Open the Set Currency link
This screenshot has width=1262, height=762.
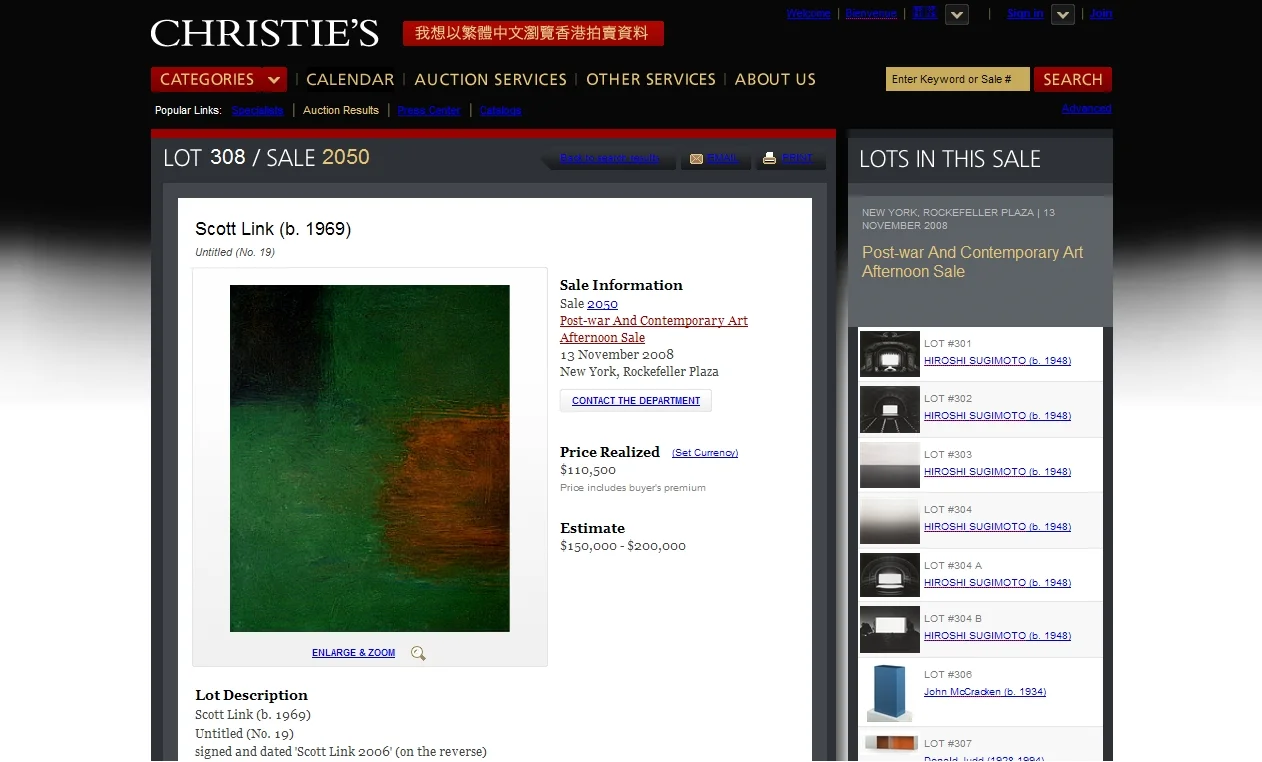tap(705, 453)
